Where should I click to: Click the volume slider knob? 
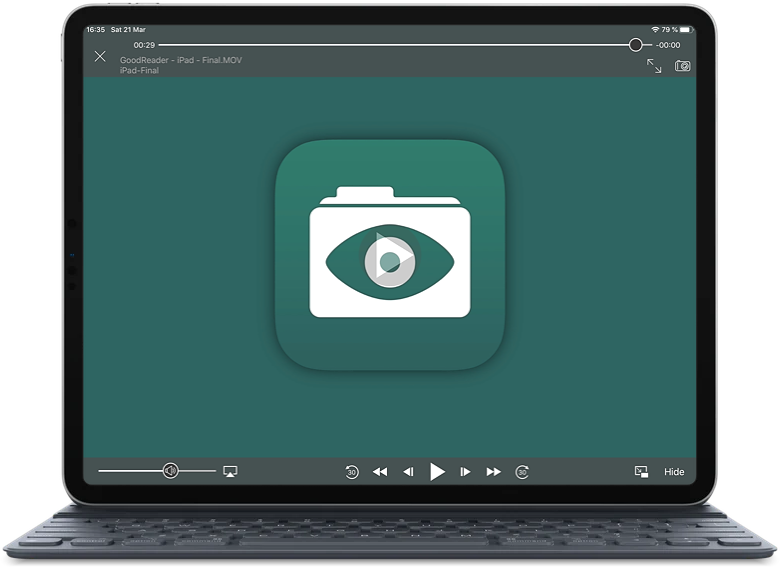(x=171, y=471)
